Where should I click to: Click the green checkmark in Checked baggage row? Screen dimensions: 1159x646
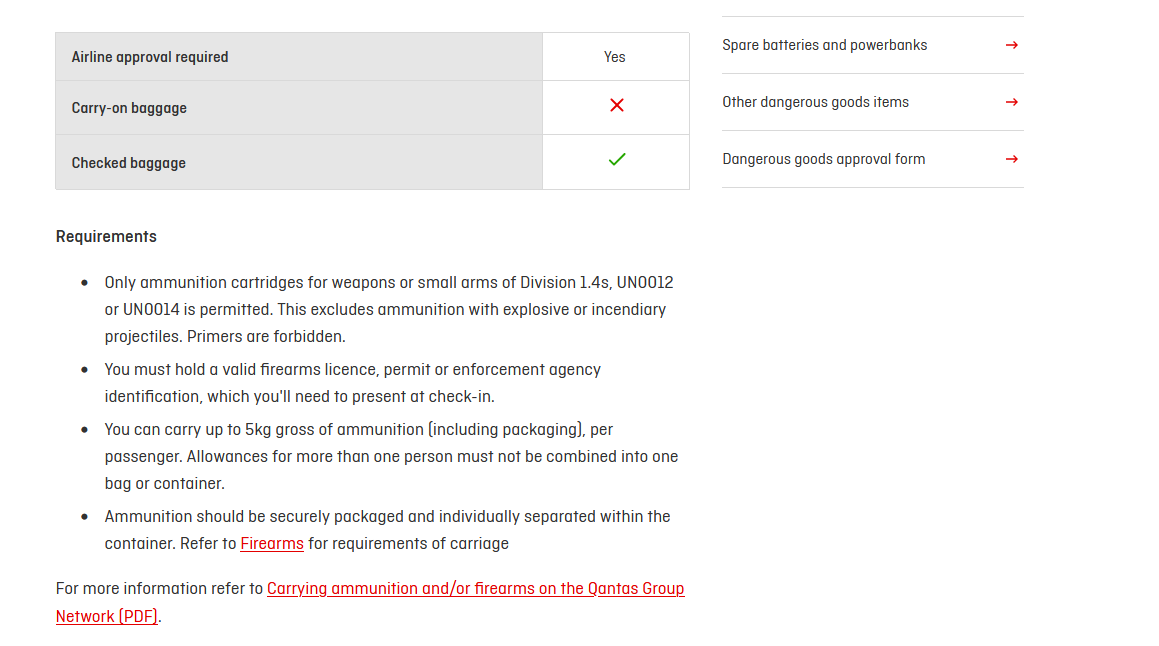[616, 159]
